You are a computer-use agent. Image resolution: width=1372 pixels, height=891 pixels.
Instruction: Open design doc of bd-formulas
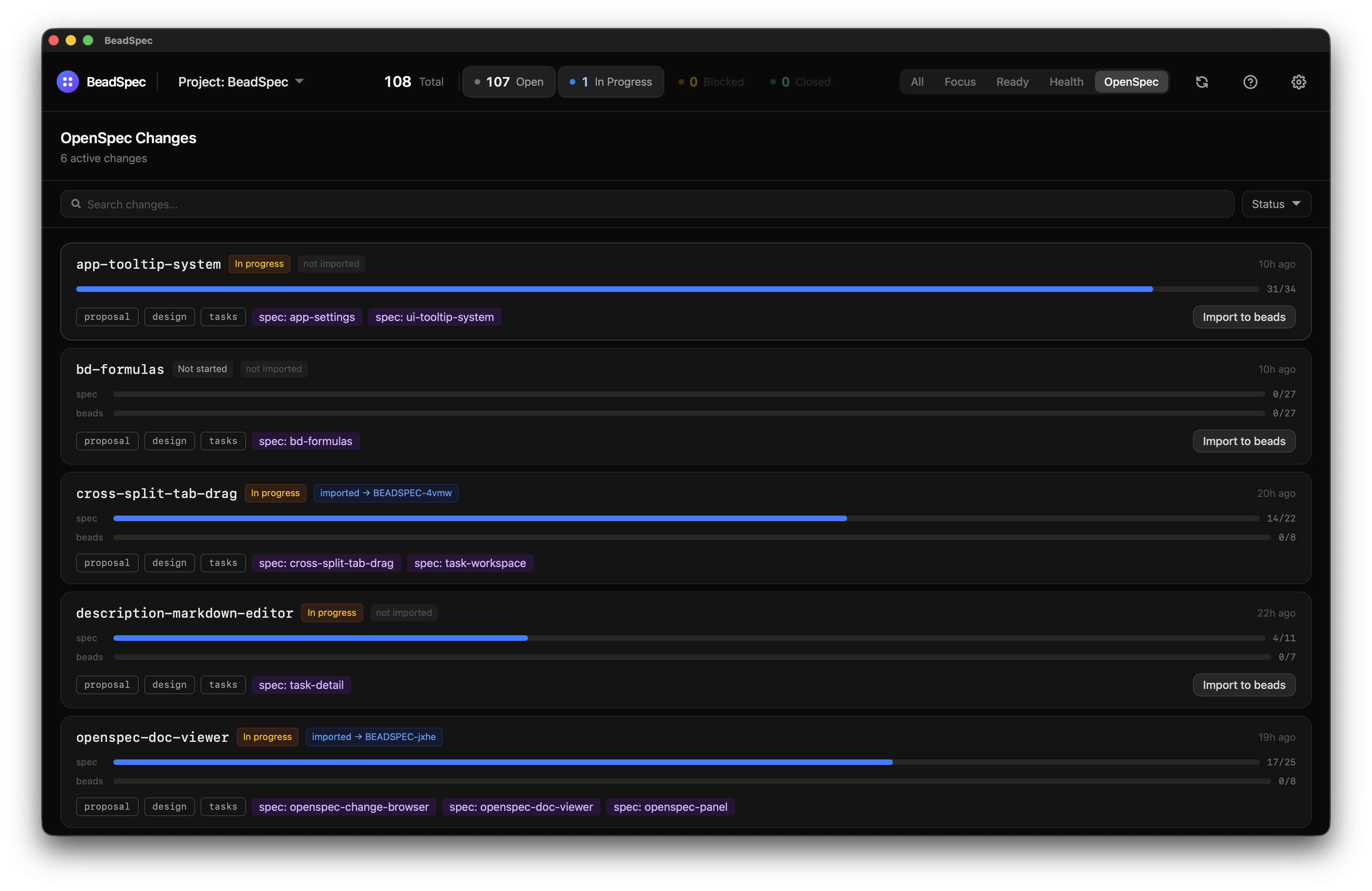(x=170, y=441)
